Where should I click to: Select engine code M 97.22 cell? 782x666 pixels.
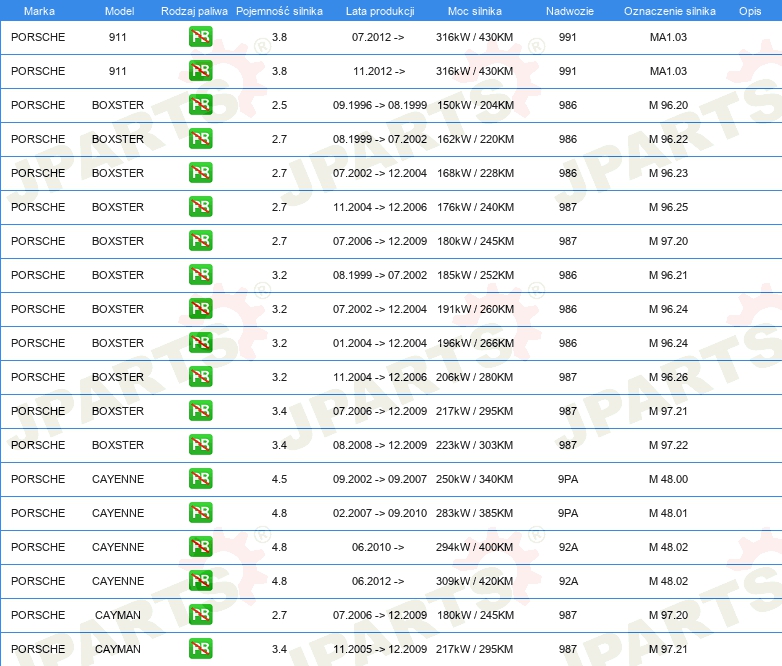[x=668, y=445]
